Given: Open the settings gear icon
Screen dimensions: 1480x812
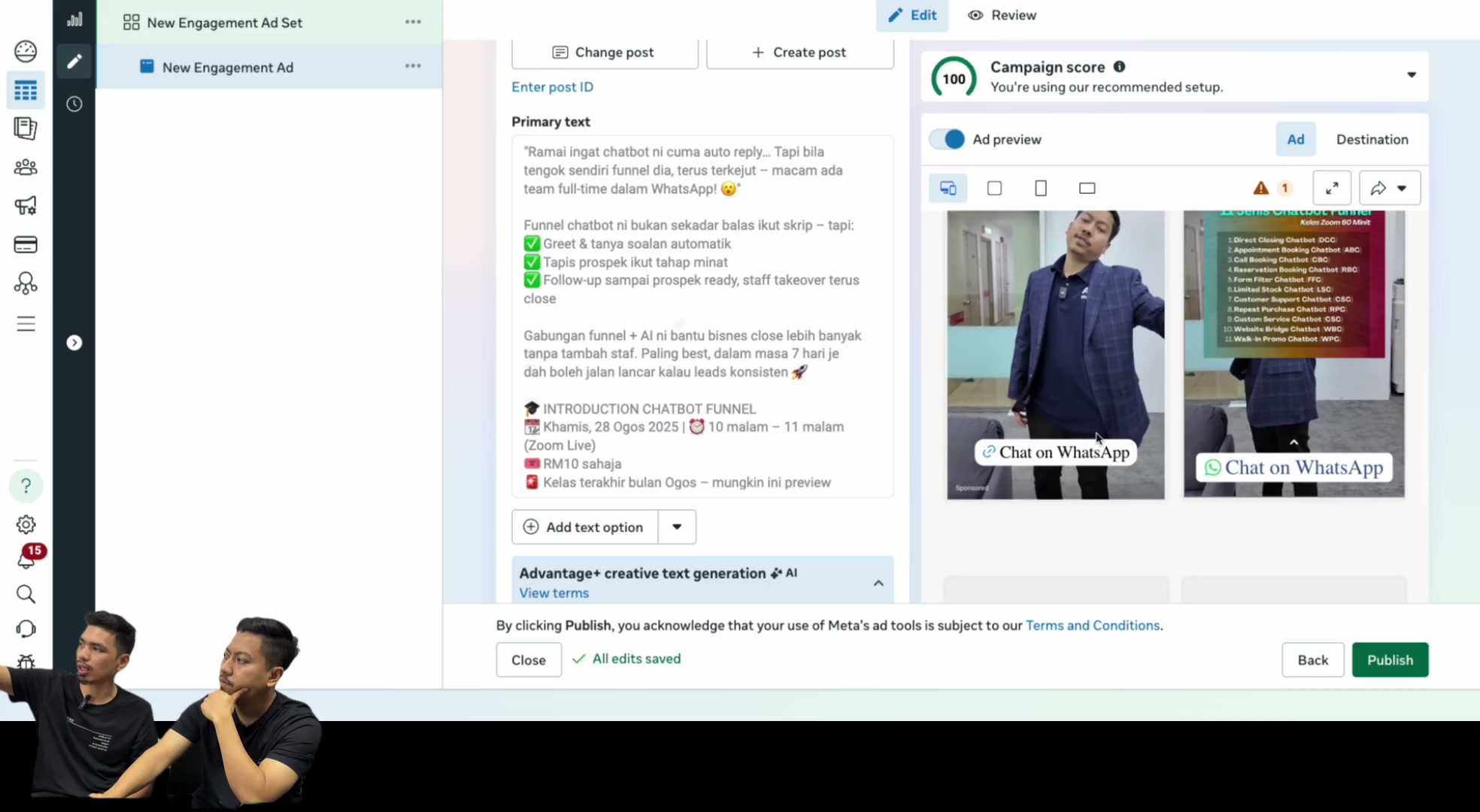Looking at the screenshot, I should tap(26, 524).
